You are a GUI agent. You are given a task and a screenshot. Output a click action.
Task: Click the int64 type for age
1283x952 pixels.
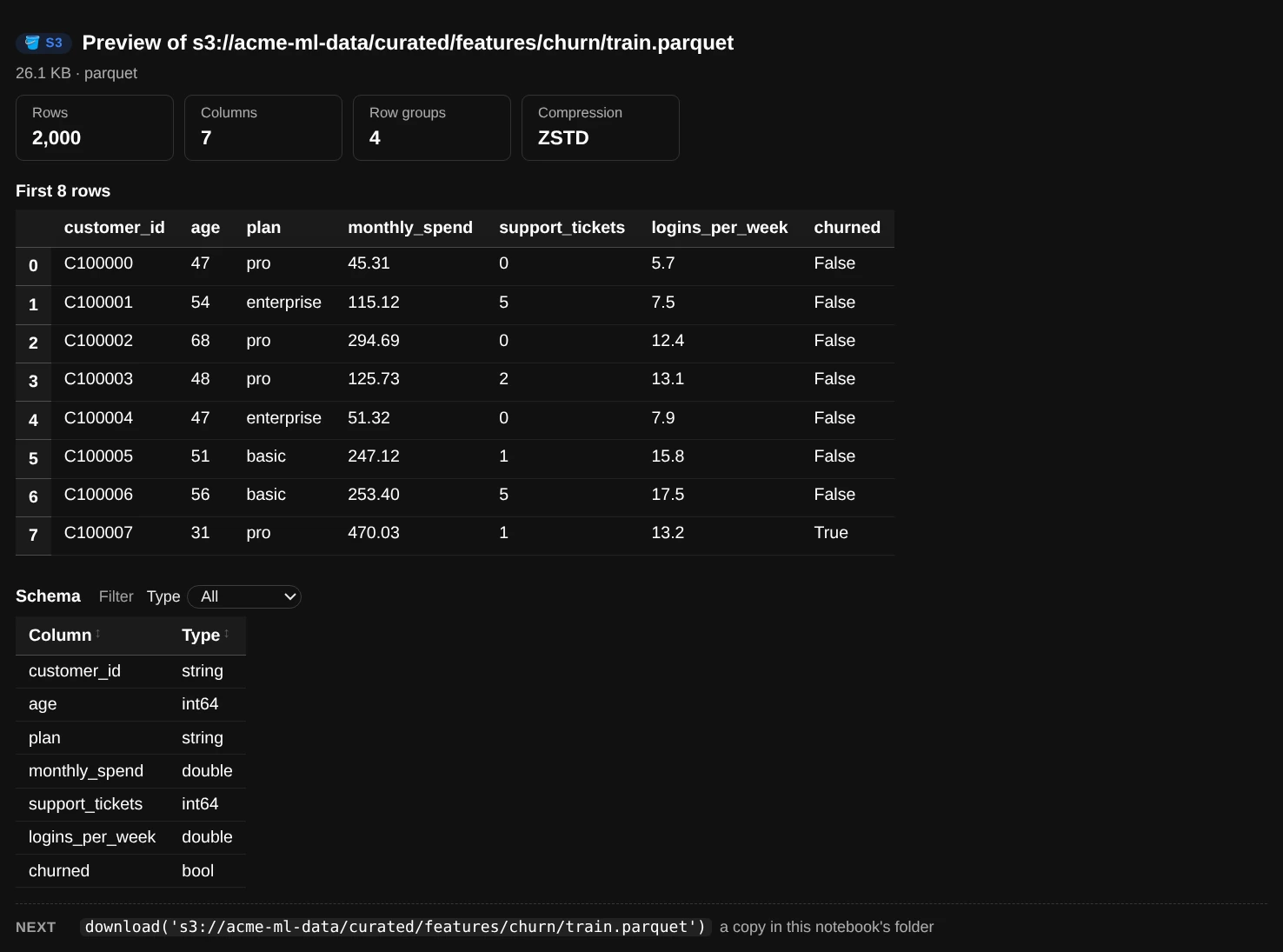point(200,704)
